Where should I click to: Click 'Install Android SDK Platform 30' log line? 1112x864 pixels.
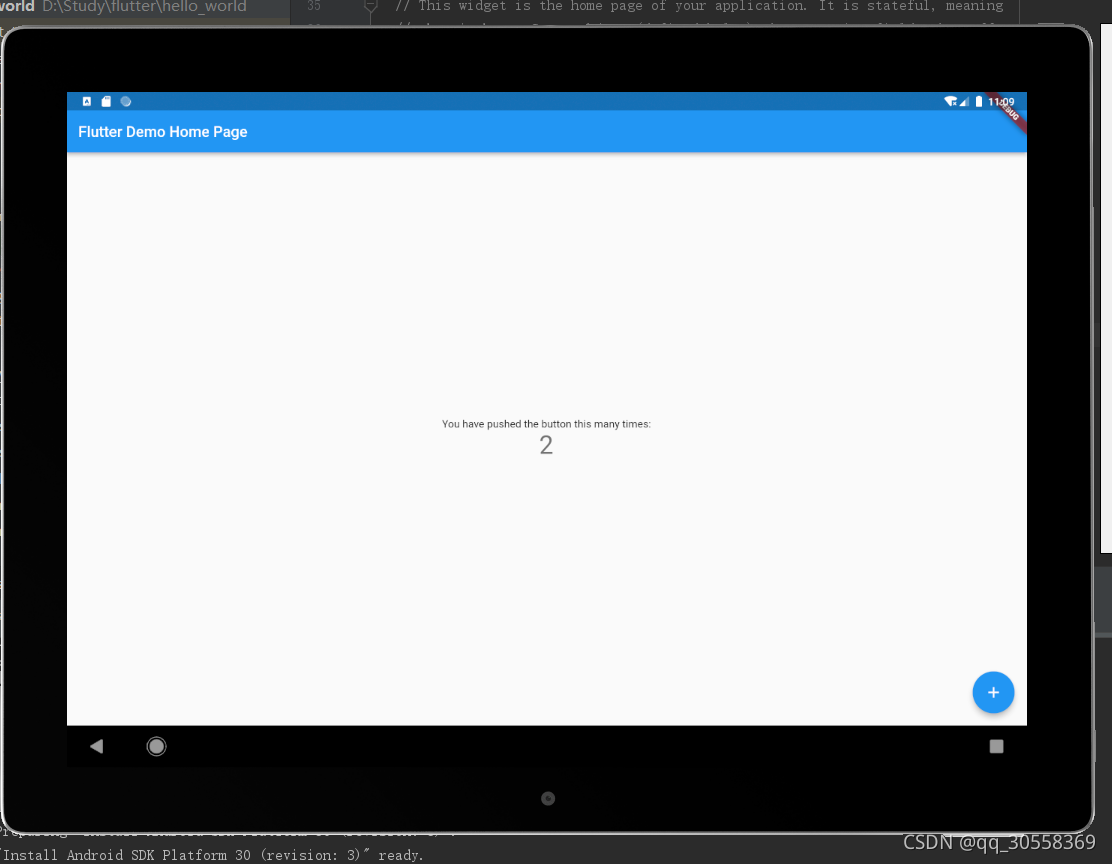[213, 855]
